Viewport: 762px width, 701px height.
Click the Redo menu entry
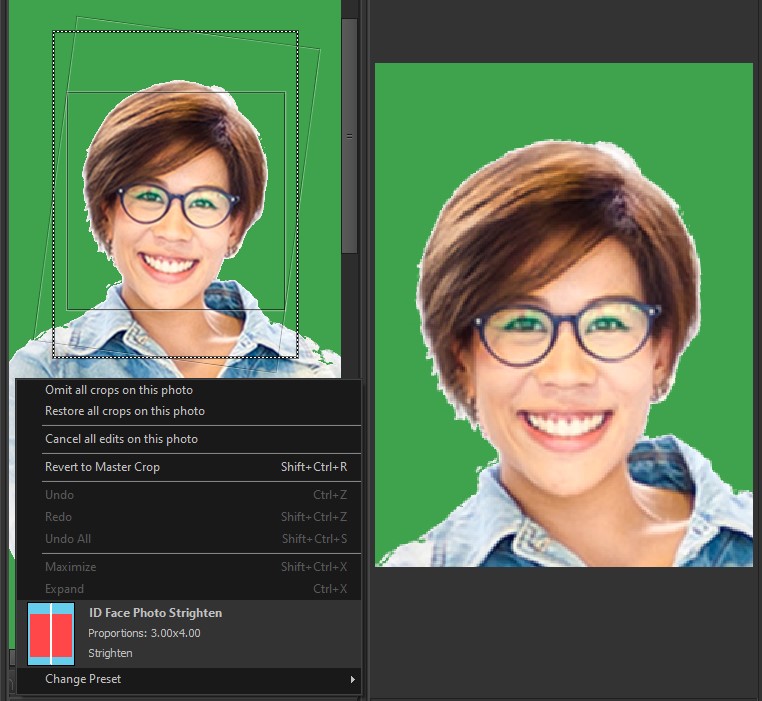tap(58, 517)
